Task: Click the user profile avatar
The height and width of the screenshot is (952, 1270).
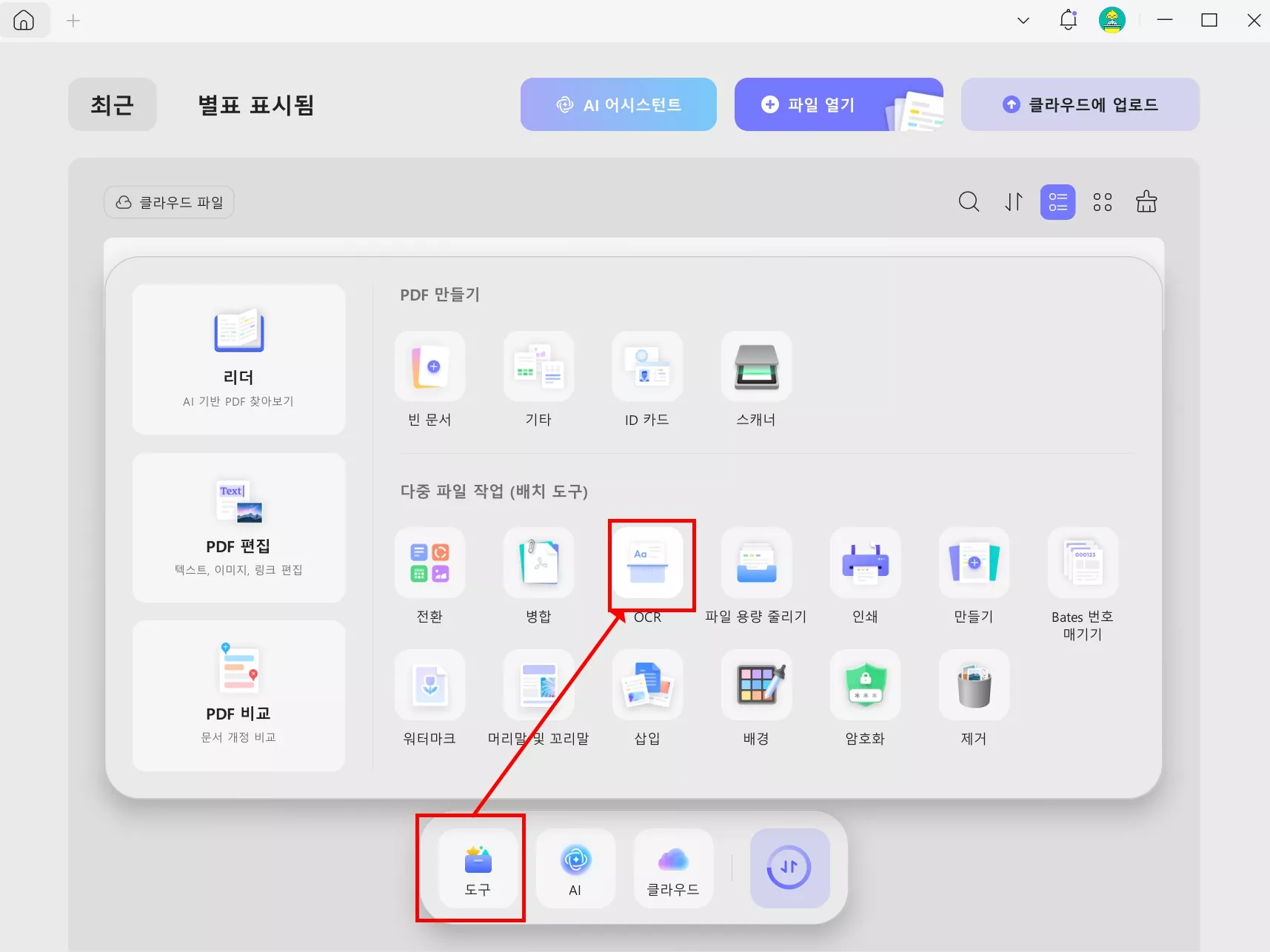Action: tap(1113, 20)
